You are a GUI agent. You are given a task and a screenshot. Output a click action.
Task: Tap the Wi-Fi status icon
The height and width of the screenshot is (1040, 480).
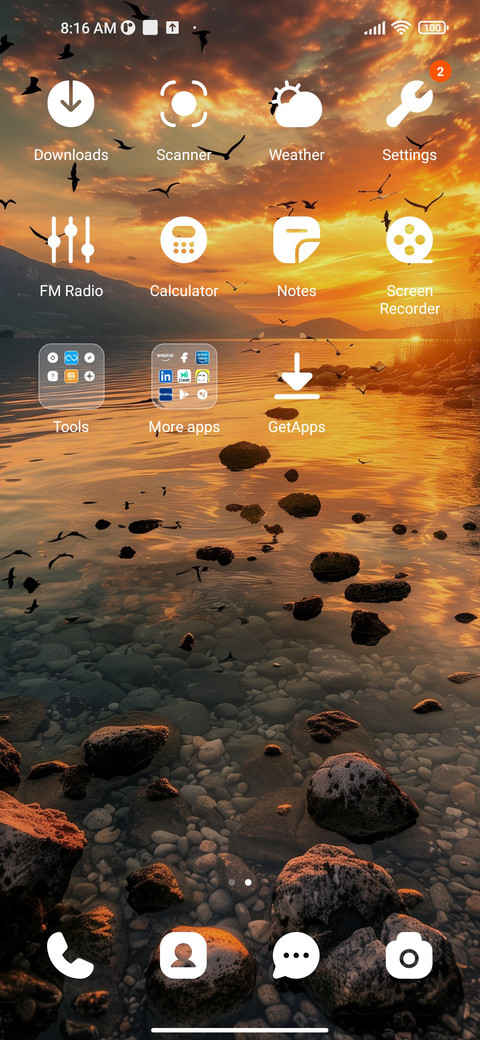[x=400, y=28]
